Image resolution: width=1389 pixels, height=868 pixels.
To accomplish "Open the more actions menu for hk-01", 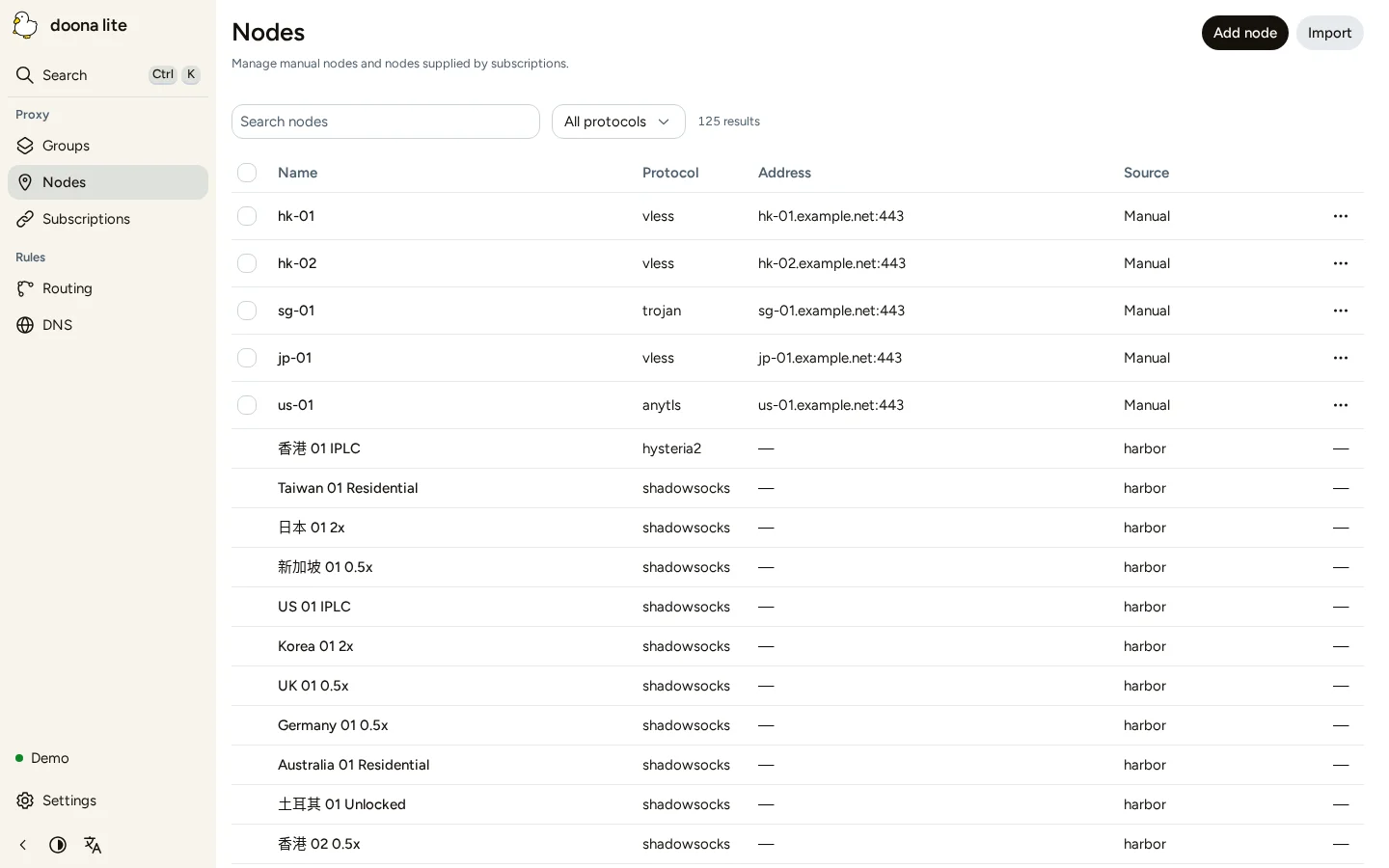I will click(1341, 216).
